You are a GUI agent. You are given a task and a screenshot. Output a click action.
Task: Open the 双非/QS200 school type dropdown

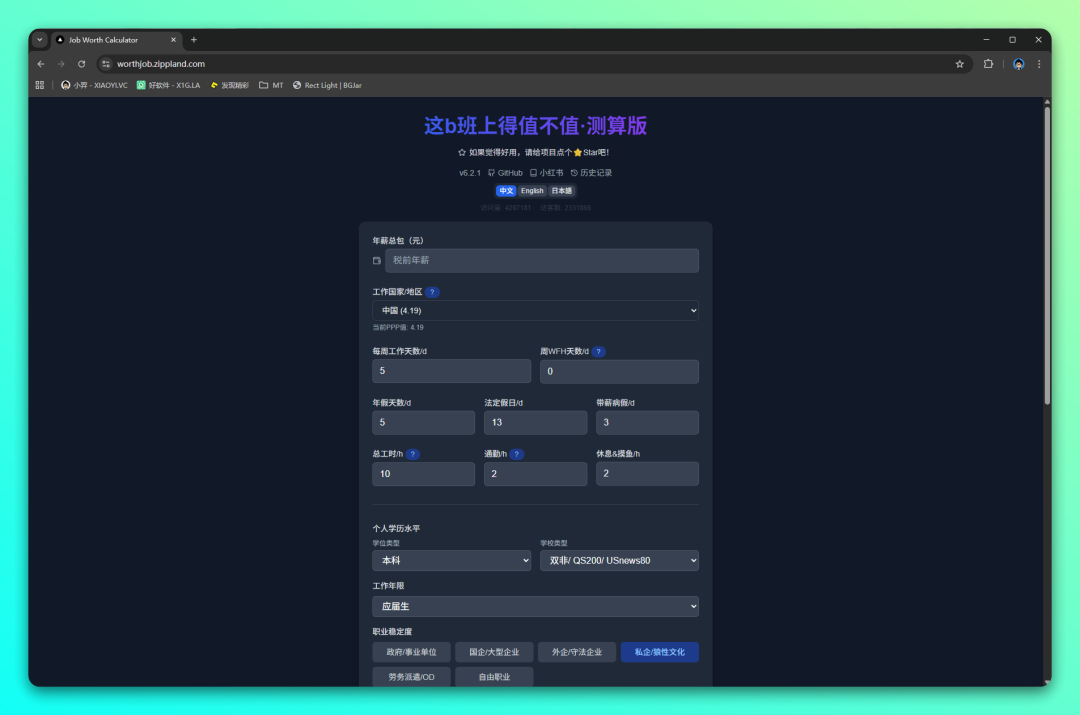click(x=619, y=561)
